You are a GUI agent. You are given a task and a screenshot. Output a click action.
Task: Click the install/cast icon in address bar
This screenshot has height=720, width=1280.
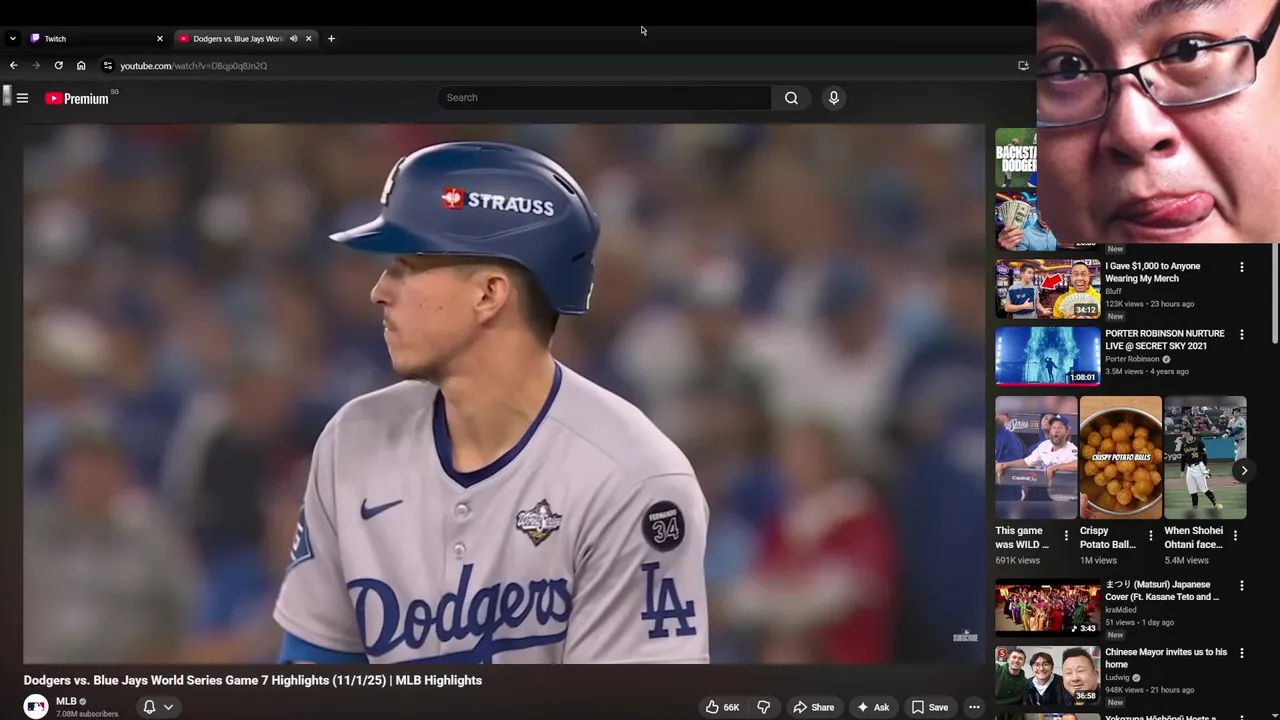1023,66
